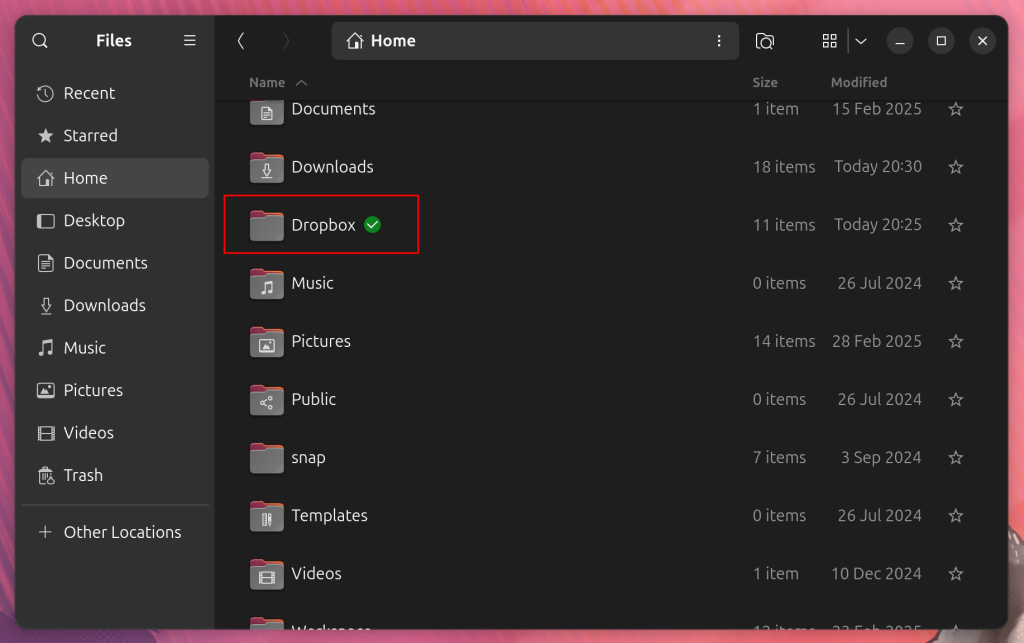This screenshot has width=1024, height=643.
Task: Click the search icon in Files sidebar
Action: pyautogui.click(x=40, y=41)
